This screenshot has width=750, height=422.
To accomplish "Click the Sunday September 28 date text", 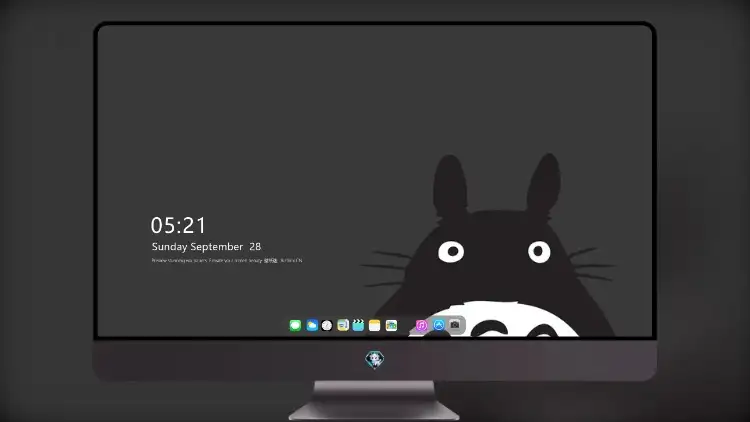I will (206, 247).
